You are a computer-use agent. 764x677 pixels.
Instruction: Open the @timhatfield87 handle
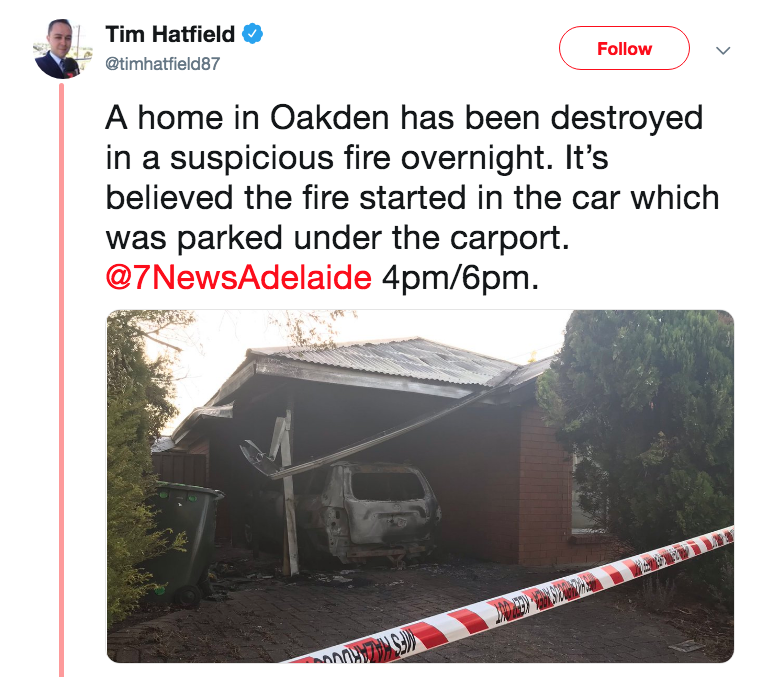tap(163, 63)
